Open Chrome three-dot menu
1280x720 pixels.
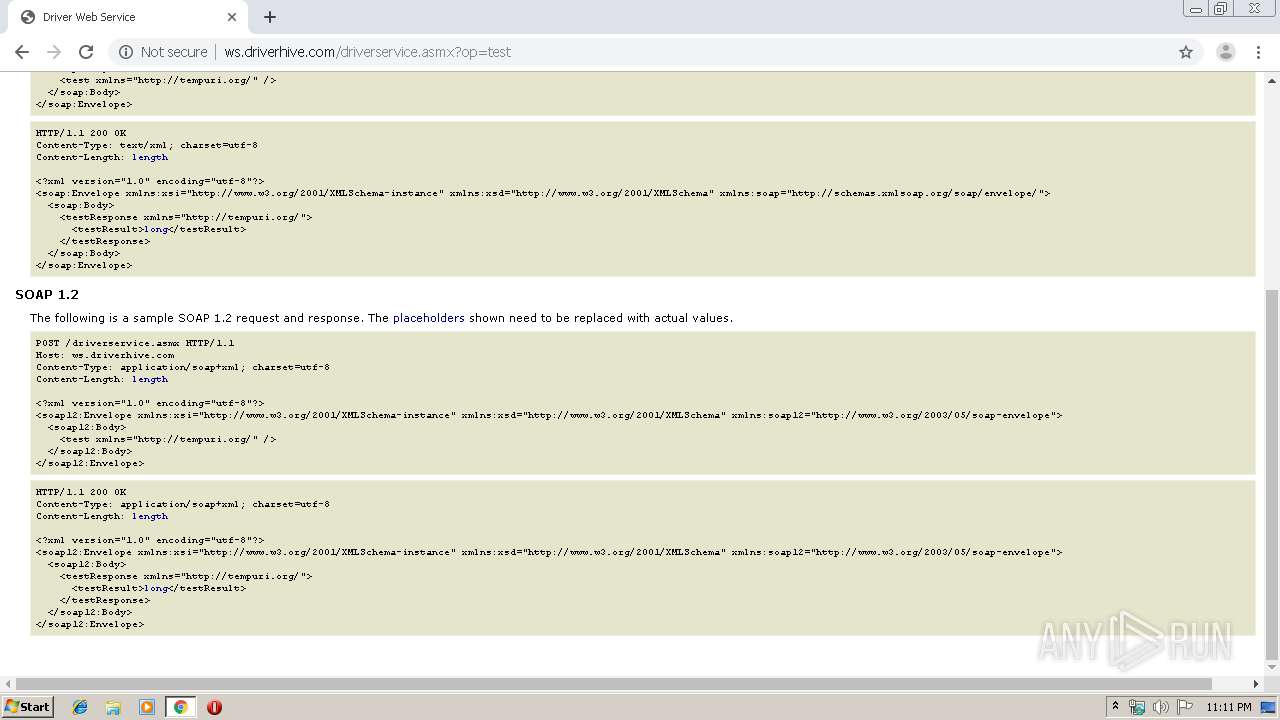pos(1260,52)
